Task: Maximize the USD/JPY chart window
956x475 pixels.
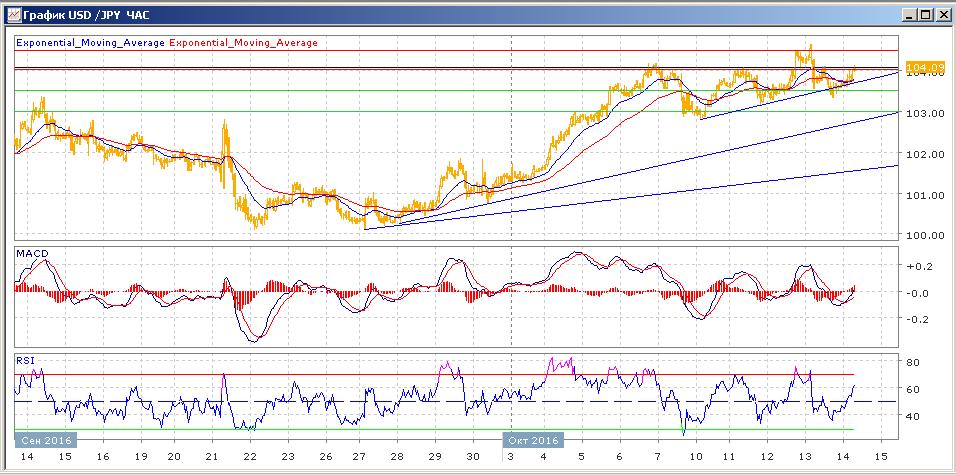Action: [x=925, y=15]
